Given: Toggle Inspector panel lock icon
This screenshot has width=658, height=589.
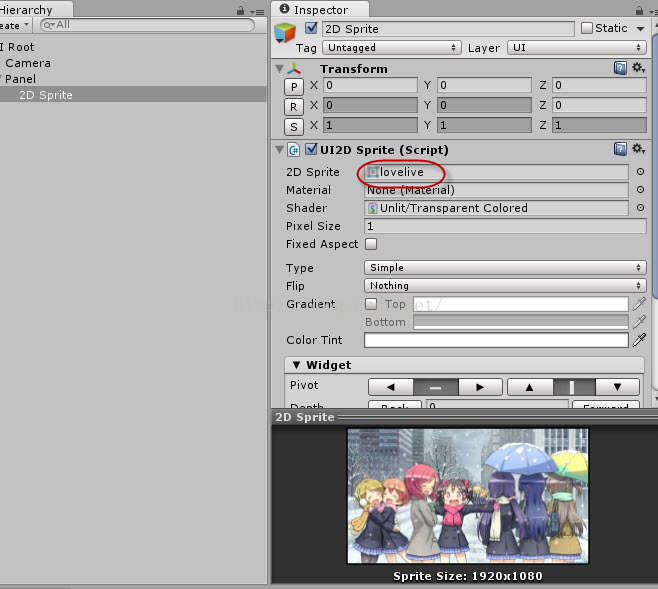Looking at the screenshot, I should [639, 10].
